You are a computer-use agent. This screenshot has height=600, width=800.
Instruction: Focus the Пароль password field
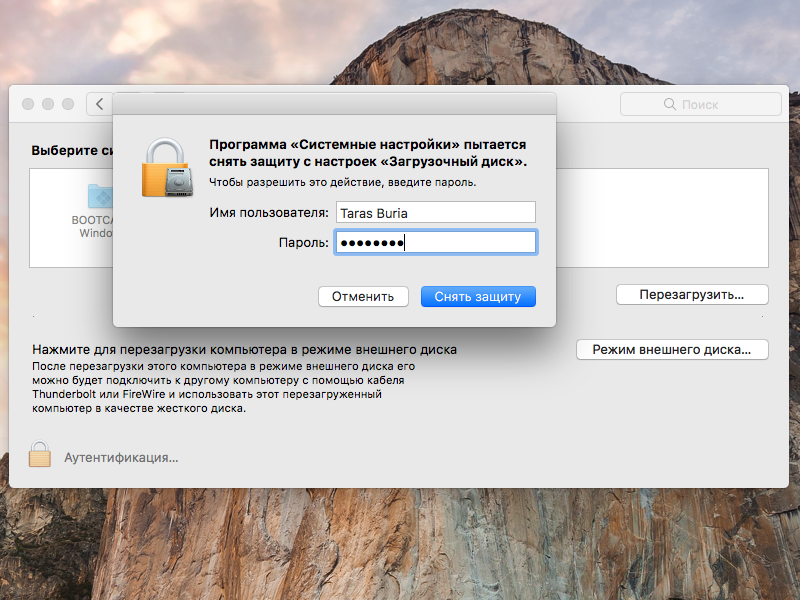435,242
